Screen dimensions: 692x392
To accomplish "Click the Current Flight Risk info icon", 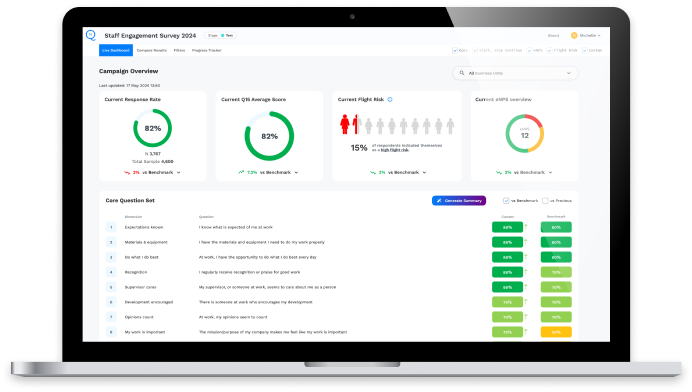I will [x=390, y=99].
